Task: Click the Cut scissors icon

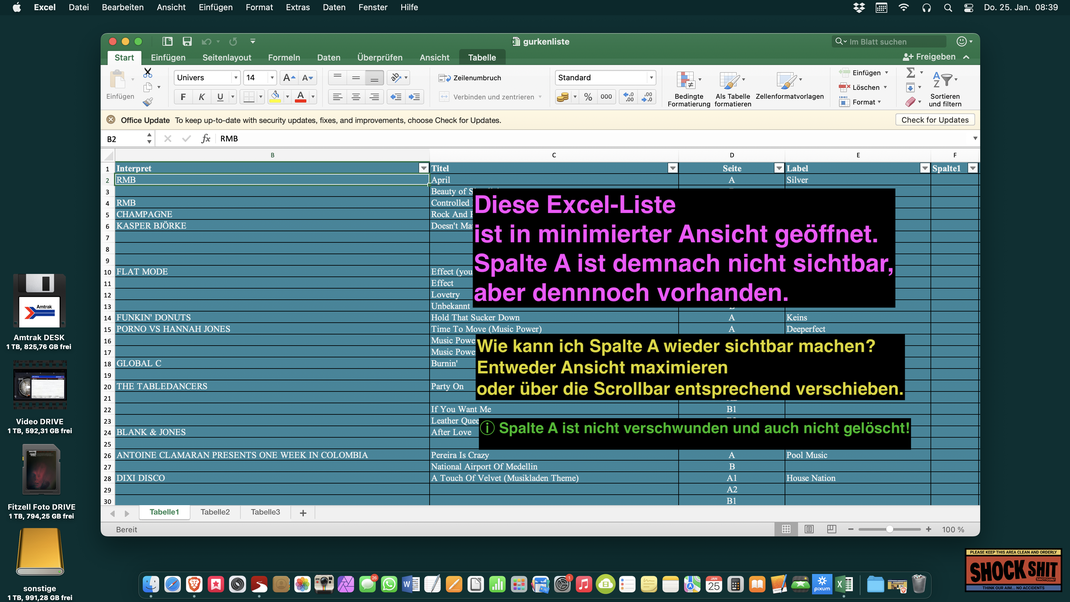Action: pos(147,72)
